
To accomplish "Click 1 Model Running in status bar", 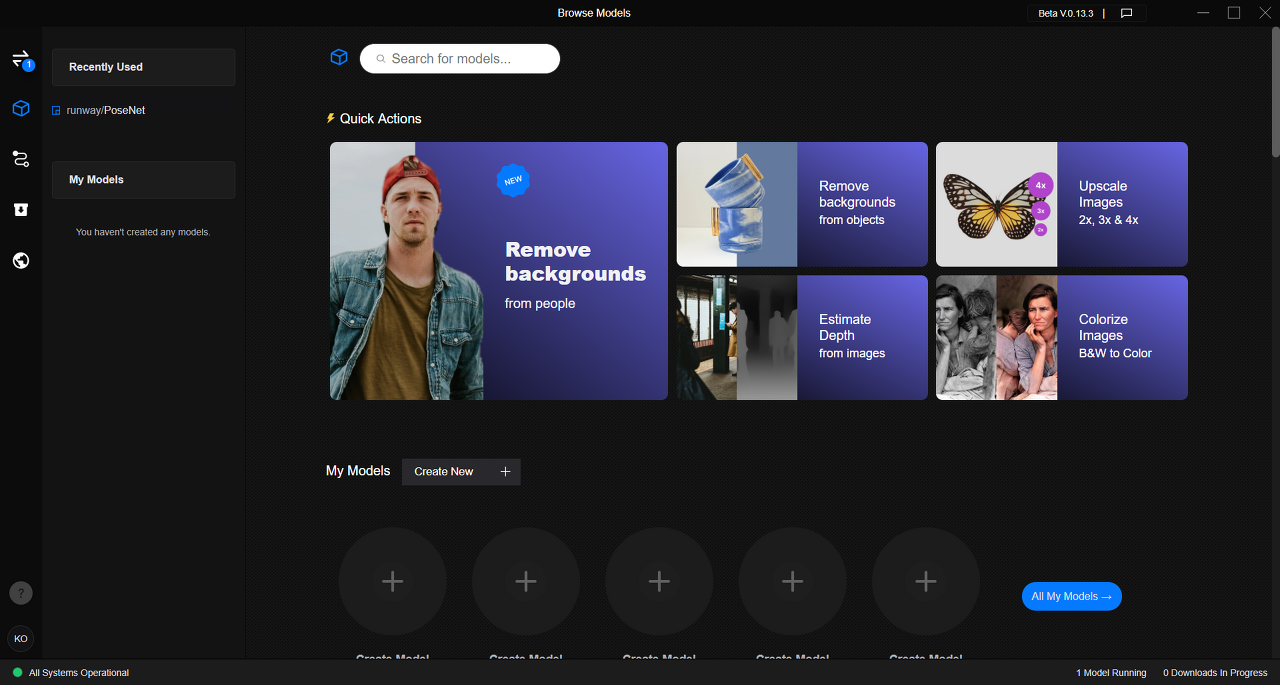I will click(1111, 673).
